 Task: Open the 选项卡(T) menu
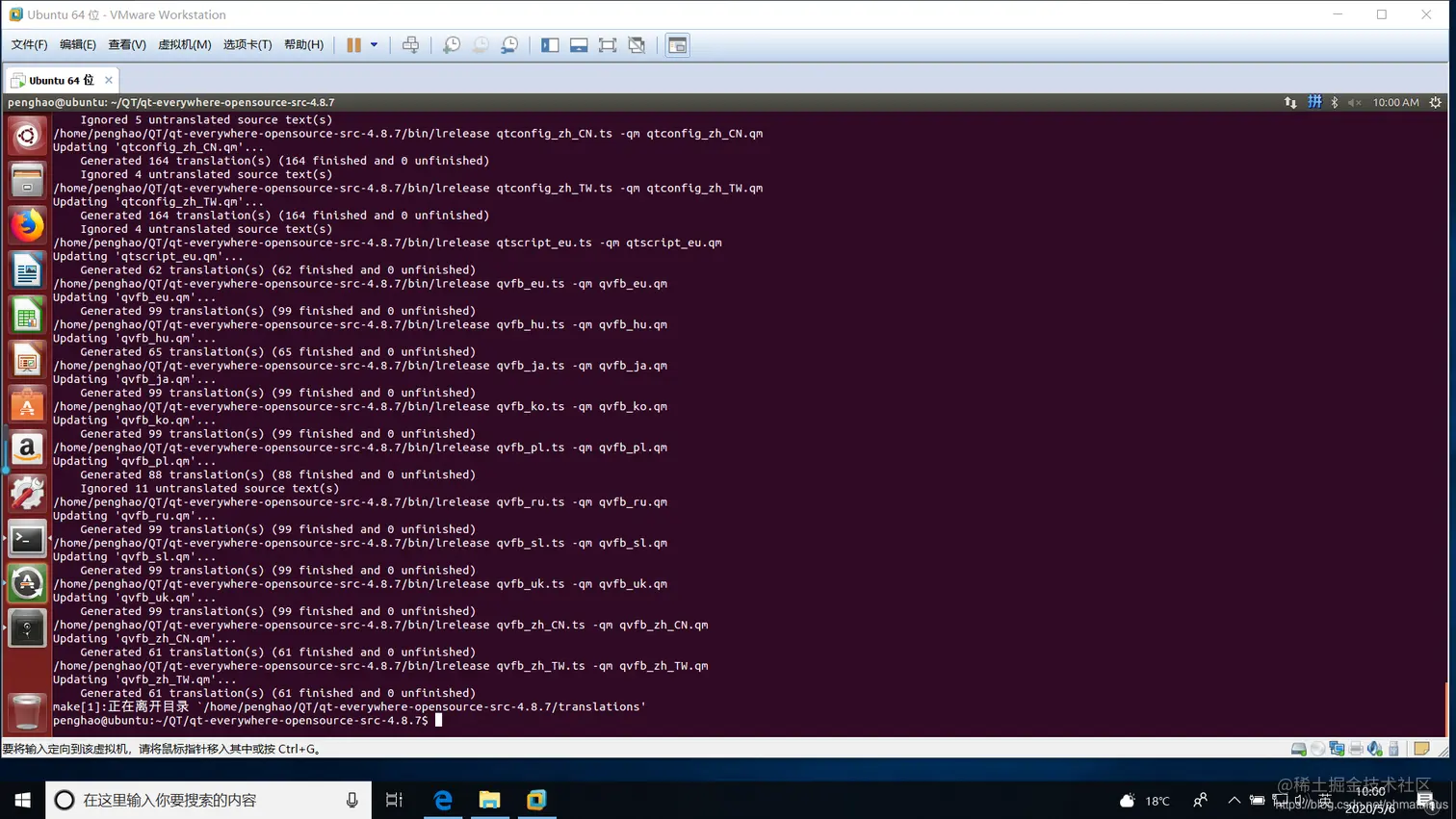coord(247,44)
